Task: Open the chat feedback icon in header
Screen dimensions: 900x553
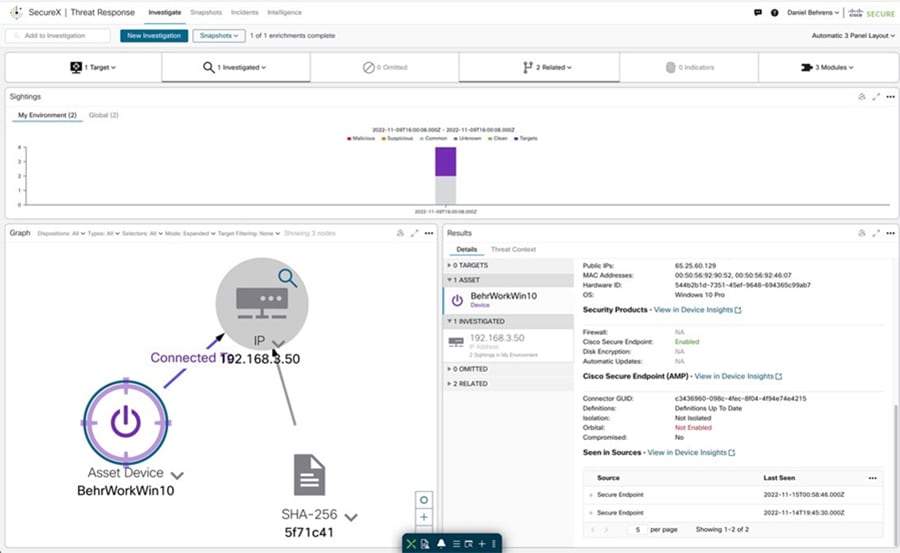Action: [758, 12]
